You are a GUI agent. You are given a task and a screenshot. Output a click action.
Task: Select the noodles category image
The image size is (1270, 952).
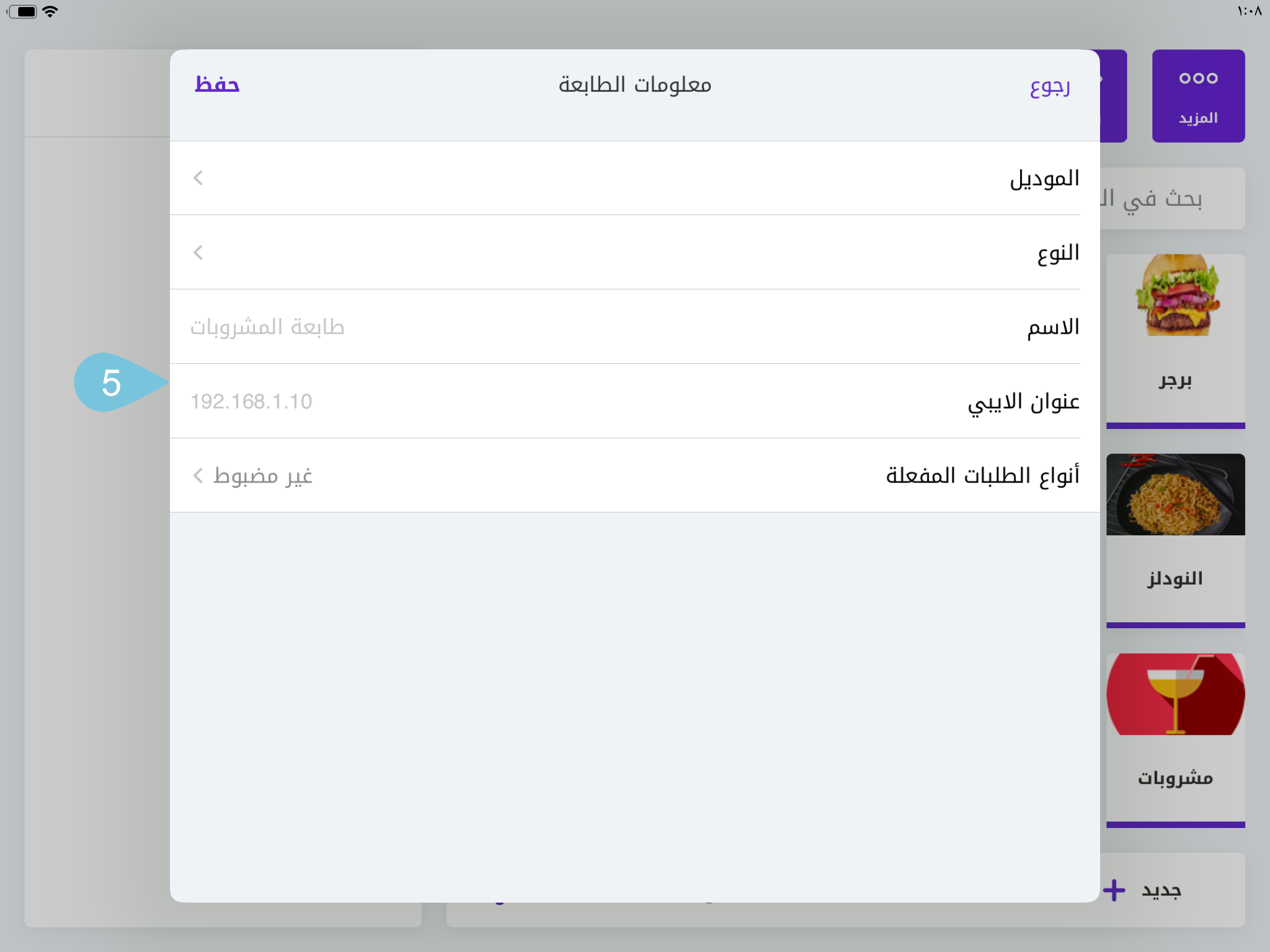click(1175, 495)
